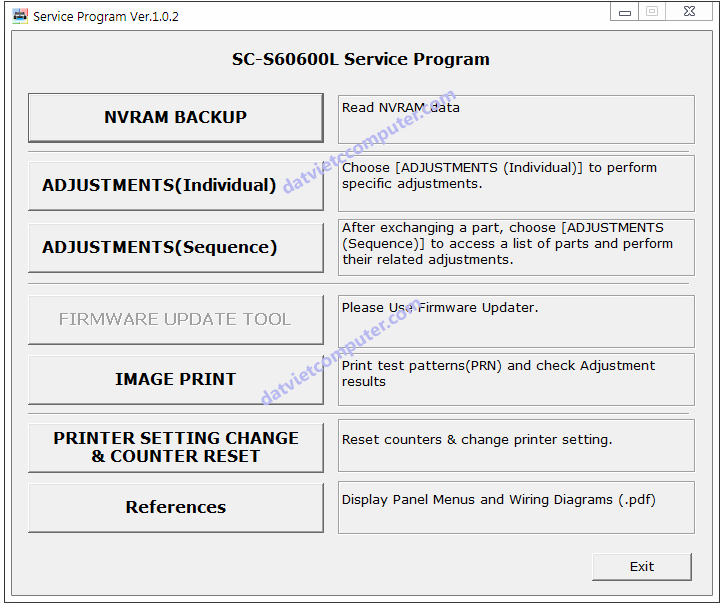Click the Service Program title bar icon
The width and height of the screenshot is (722, 603).
click(x=20, y=15)
